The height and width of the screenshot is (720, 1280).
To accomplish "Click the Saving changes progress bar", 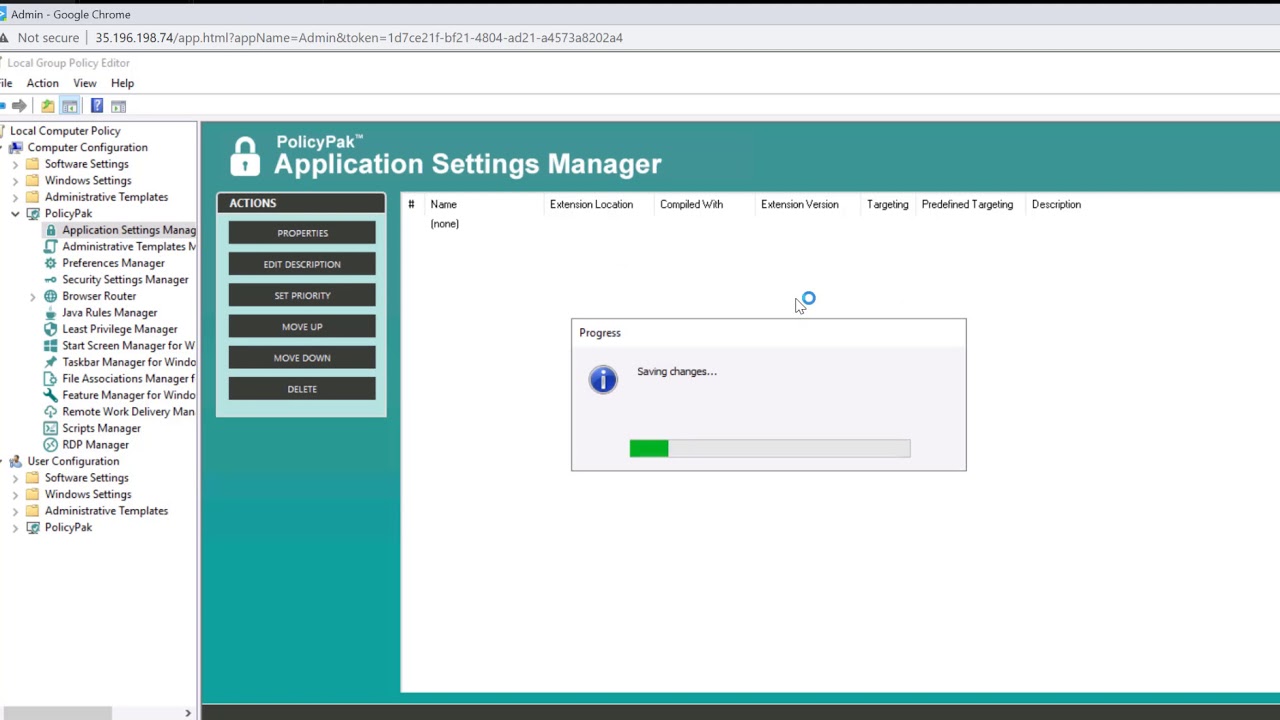I will [770, 449].
